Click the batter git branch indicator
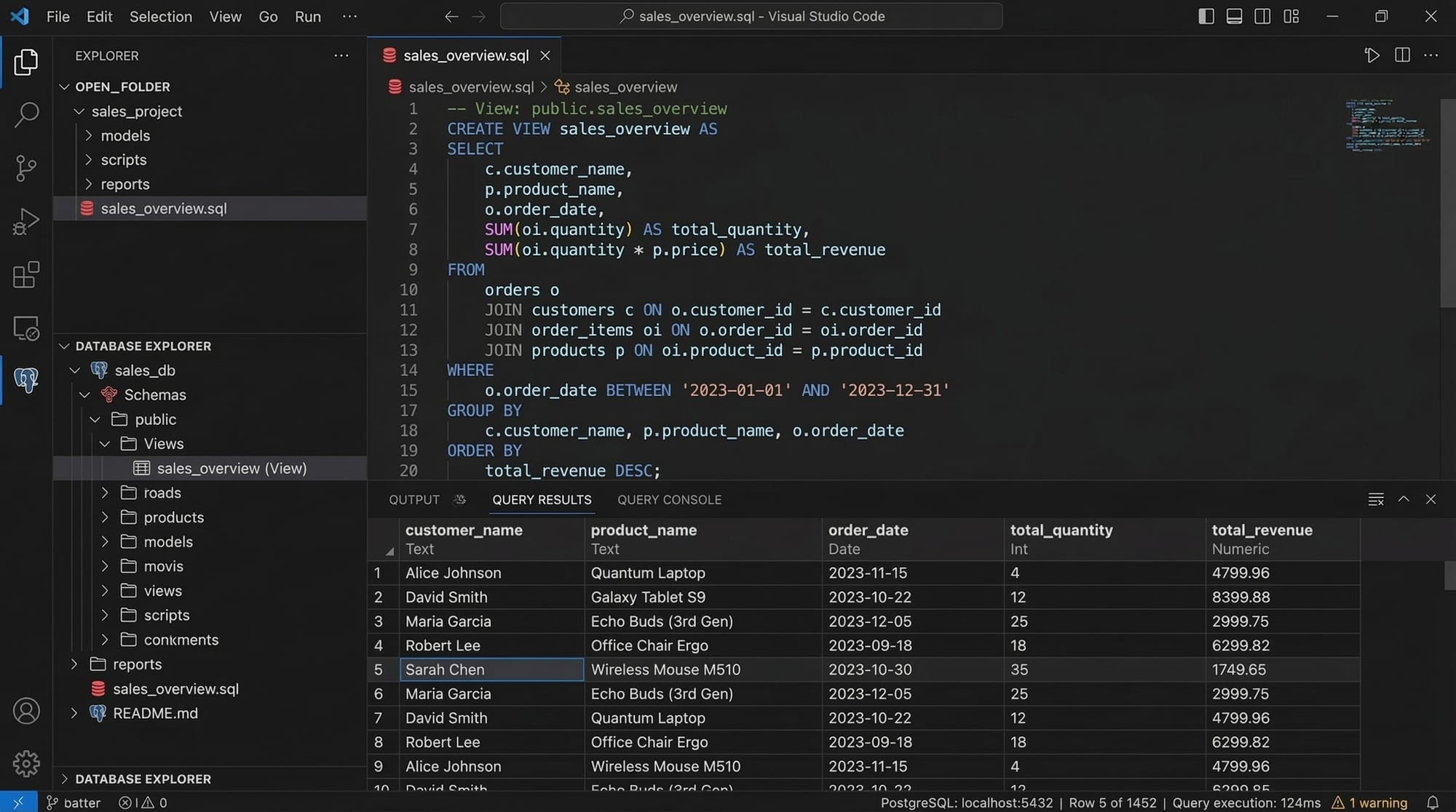 74,803
